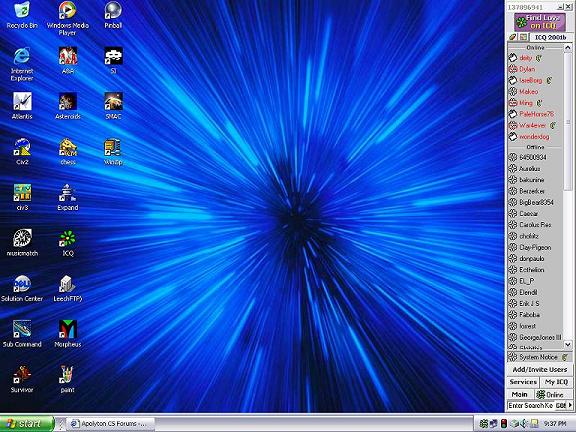Select offline contact ClayPigeon
576x432 pixels.
[x=535, y=247]
